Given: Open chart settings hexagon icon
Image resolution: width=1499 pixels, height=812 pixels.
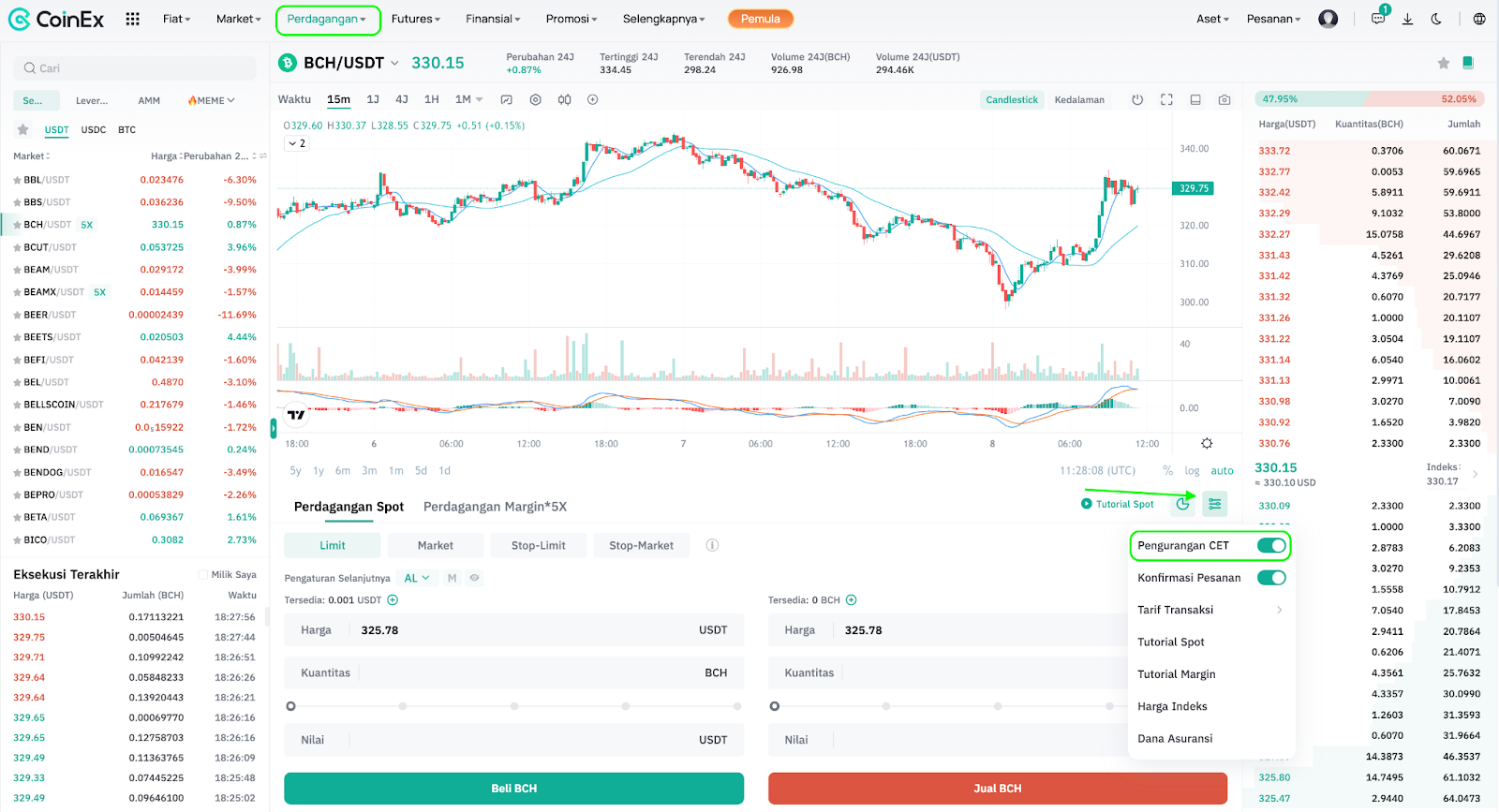Looking at the screenshot, I should [x=535, y=99].
